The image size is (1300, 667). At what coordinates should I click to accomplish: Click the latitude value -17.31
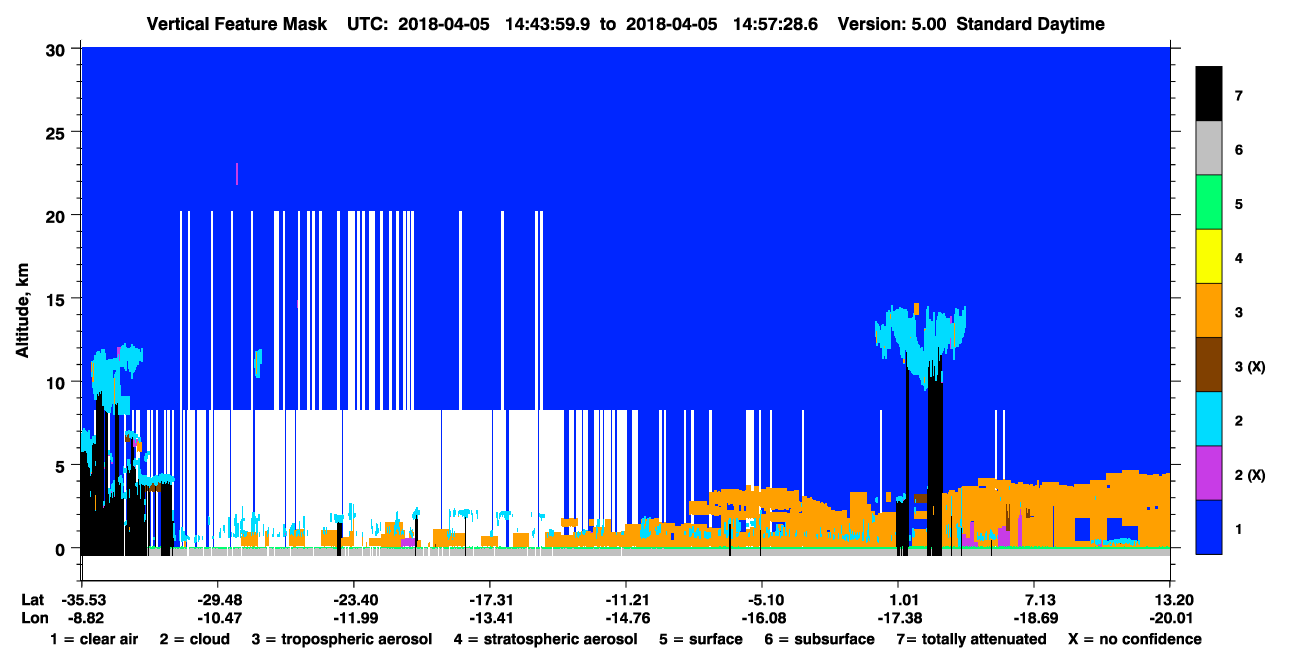click(x=489, y=599)
